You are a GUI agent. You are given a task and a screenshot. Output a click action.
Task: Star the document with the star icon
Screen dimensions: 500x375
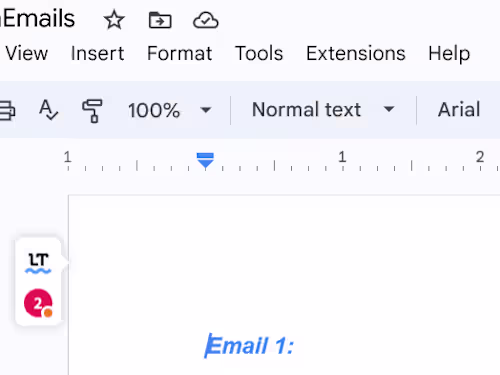(114, 20)
